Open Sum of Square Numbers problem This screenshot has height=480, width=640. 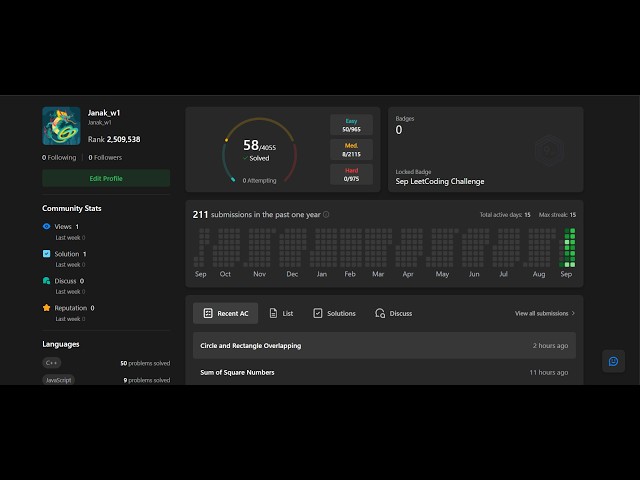(384, 372)
